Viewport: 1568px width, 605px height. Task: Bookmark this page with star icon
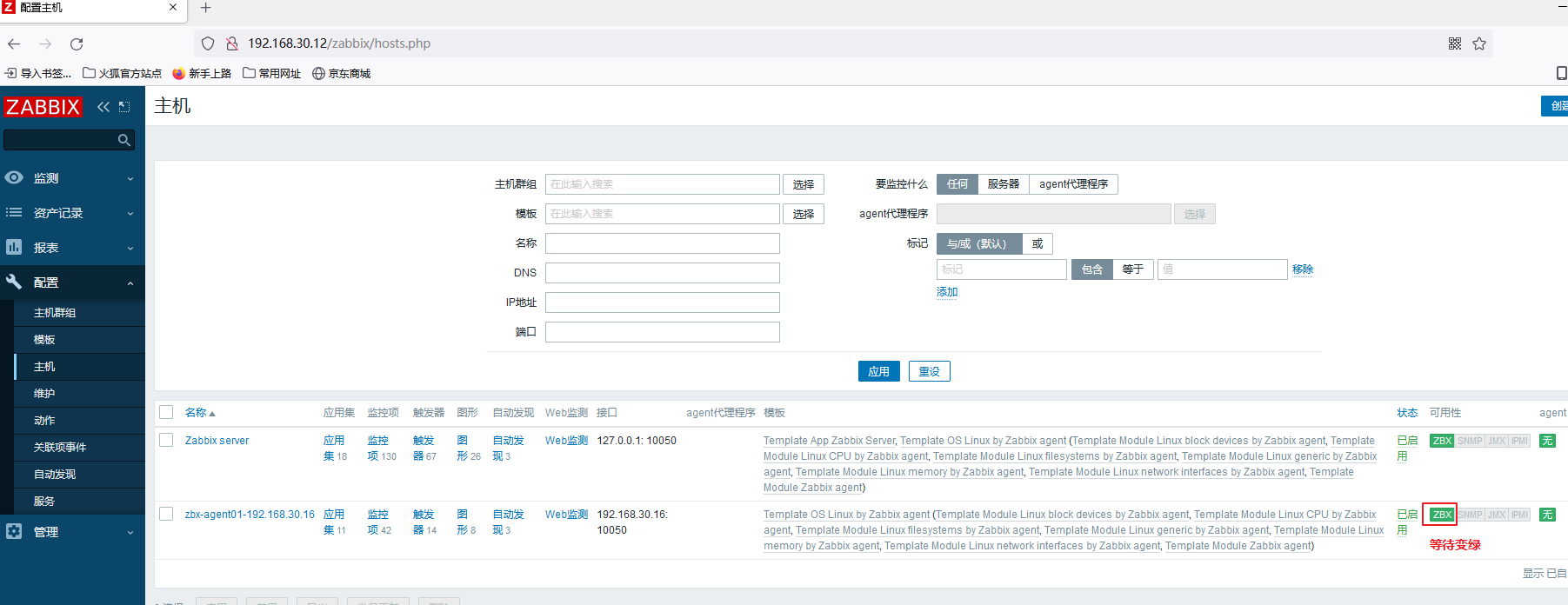pos(1479,43)
